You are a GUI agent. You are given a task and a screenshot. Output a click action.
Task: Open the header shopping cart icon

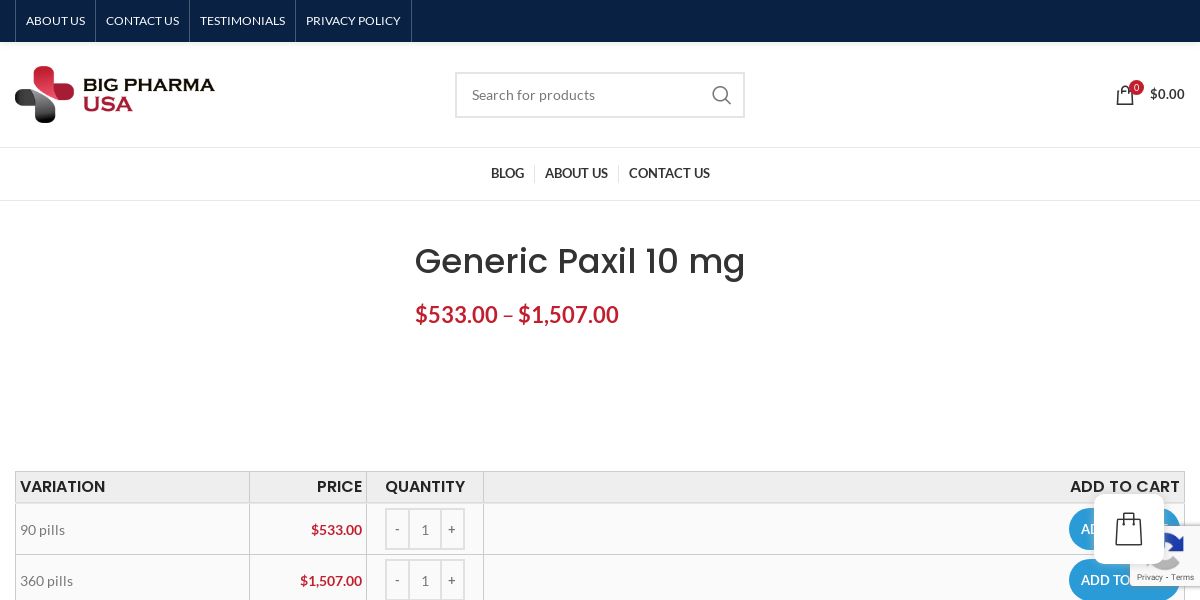(x=1125, y=95)
